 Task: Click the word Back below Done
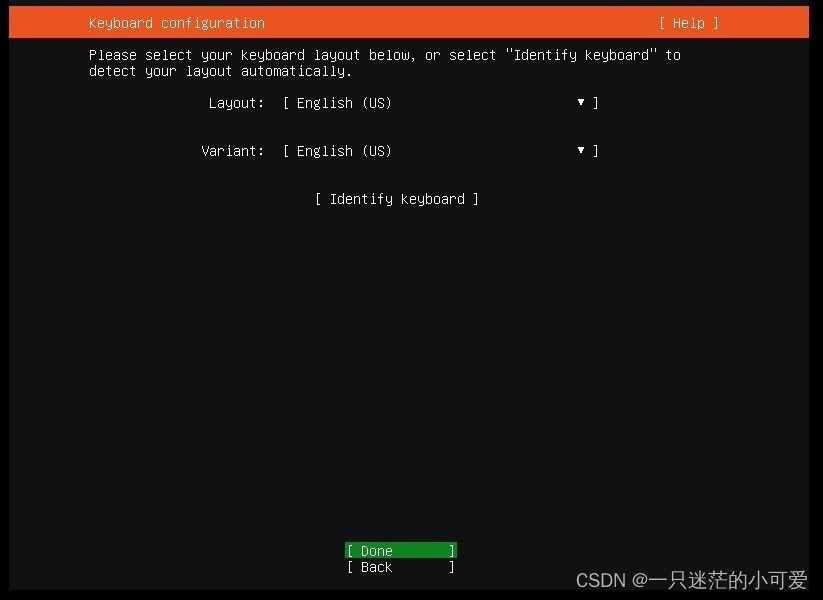pyautogui.click(x=376, y=567)
